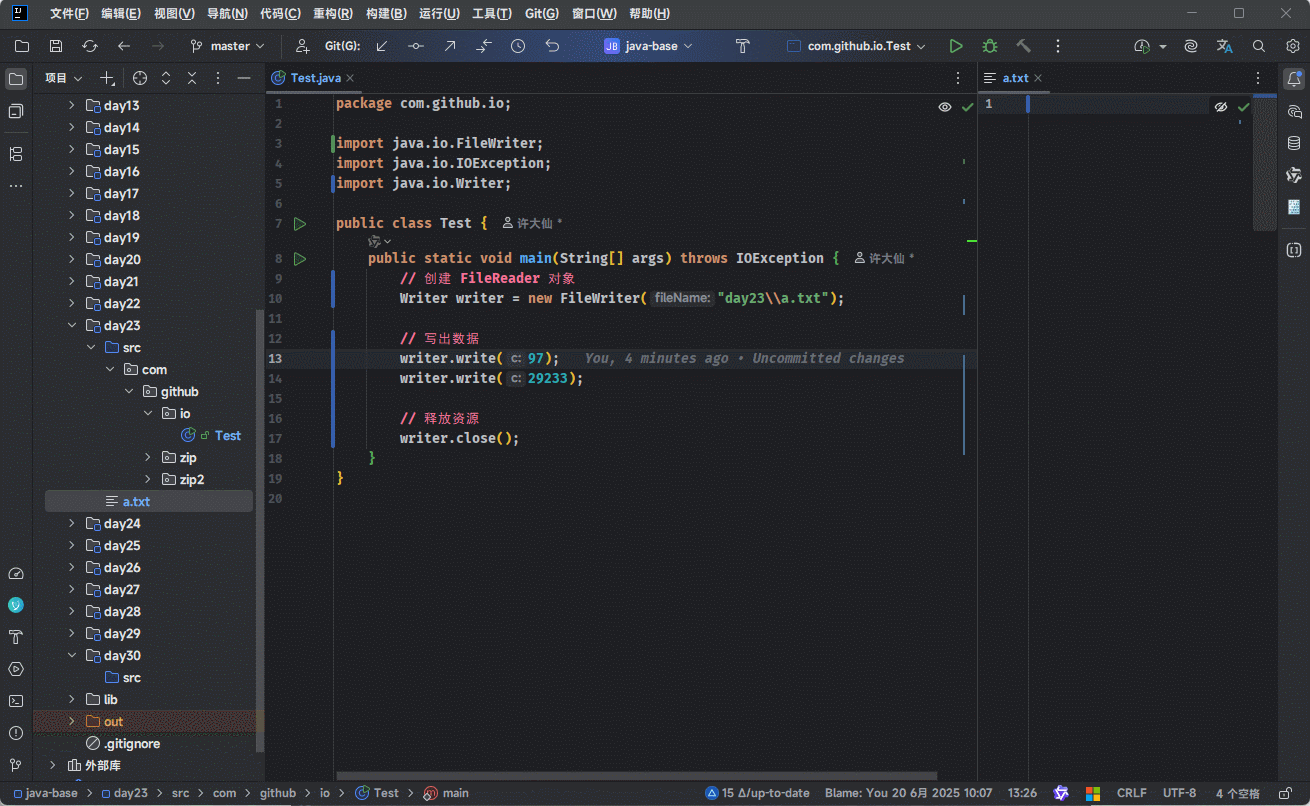Open the Notifications bell panel
Image resolution: width=1310 pixels, height=806 pixels.
[1294, 79]
